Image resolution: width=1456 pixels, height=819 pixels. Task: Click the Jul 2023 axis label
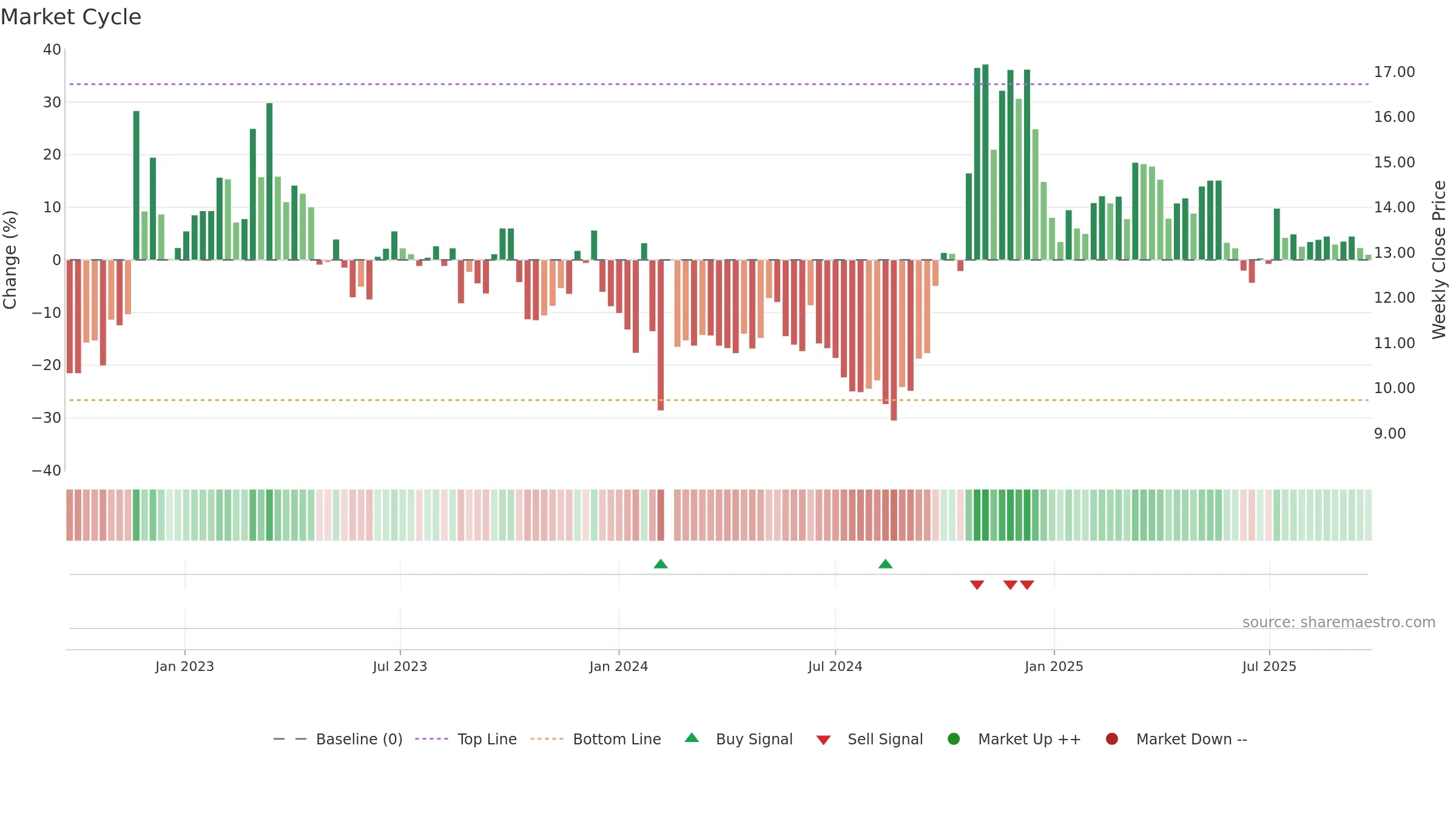click(400, 666)
